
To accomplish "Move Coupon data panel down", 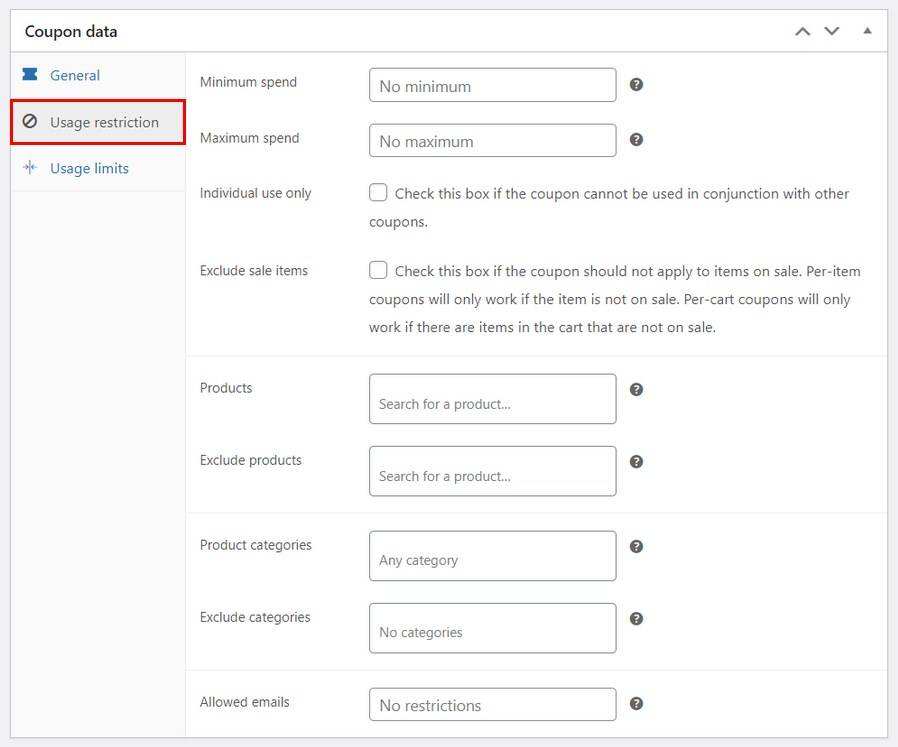I will pyautogui.click(x=832, y=32).
